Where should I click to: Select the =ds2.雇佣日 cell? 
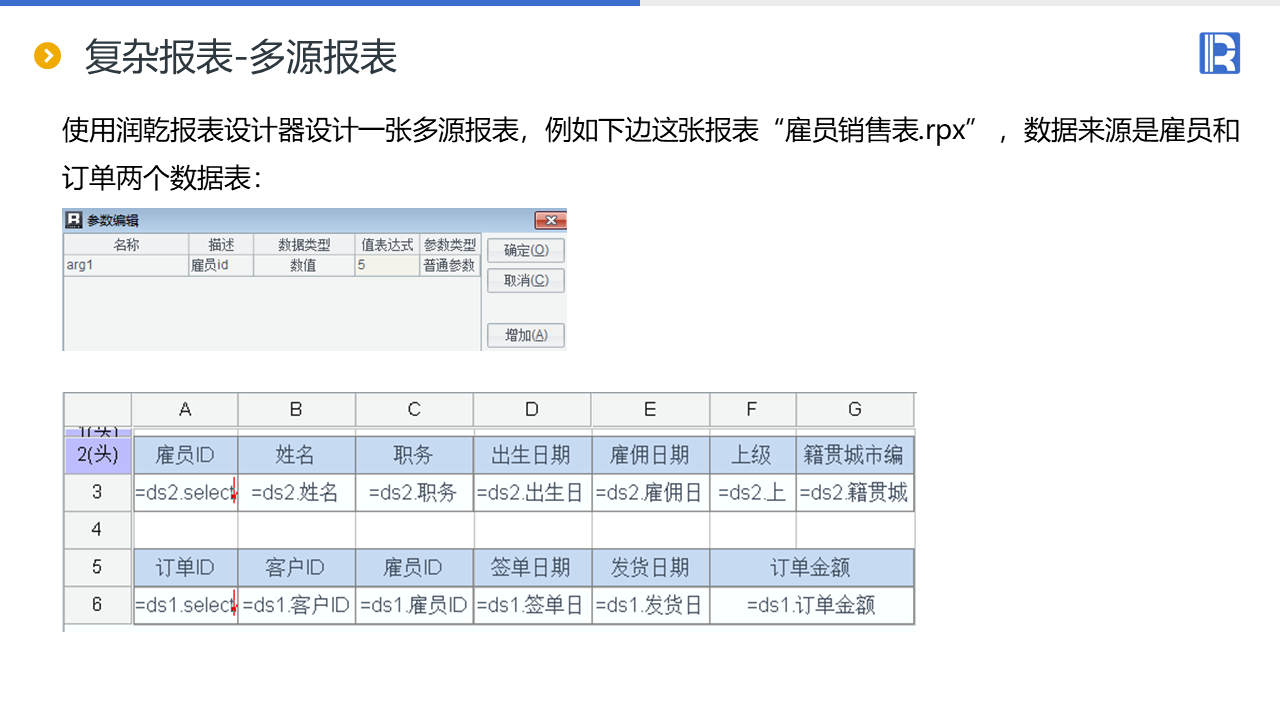[650, 492]
